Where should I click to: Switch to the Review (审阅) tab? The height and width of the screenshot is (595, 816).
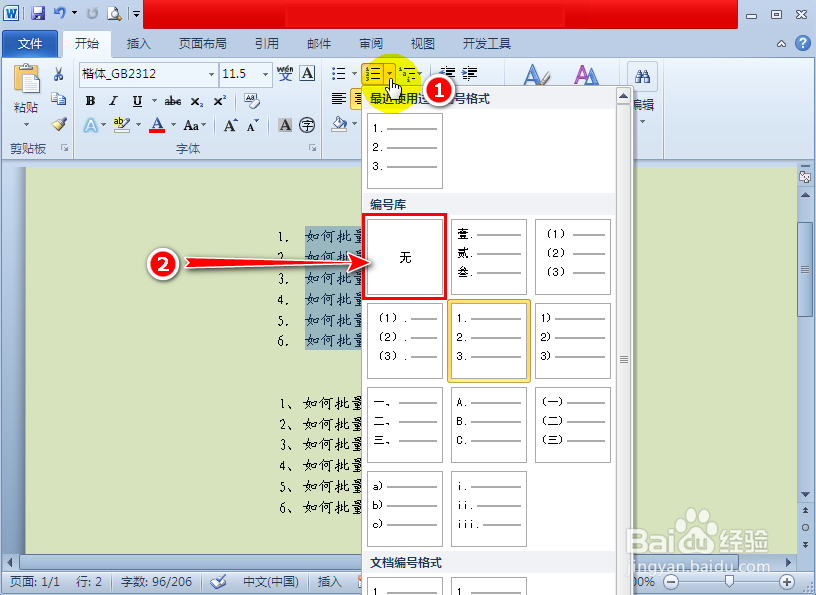[371, 44]
